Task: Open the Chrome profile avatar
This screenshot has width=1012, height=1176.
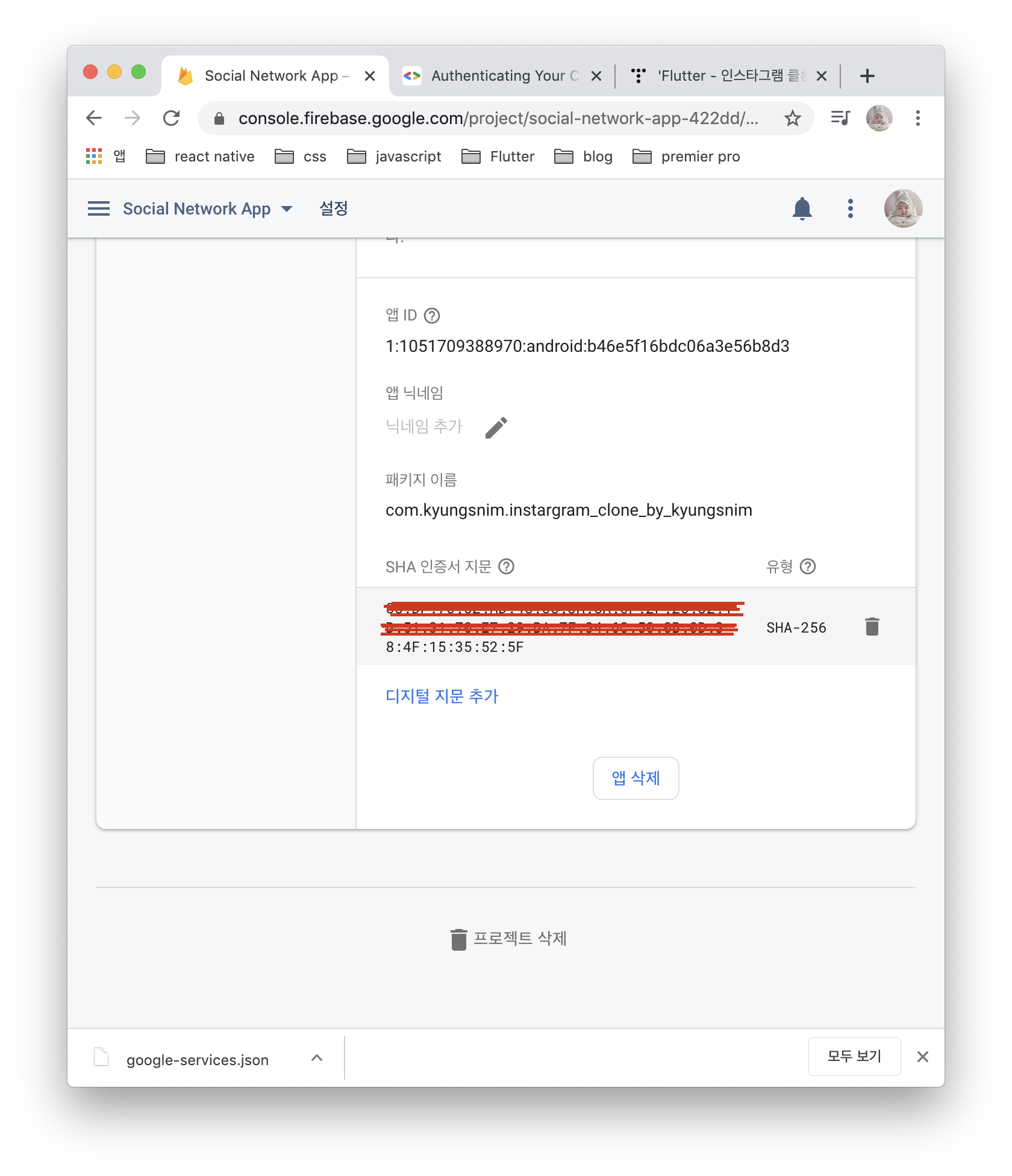Action: pyautogui.click(x=879, y=118)
